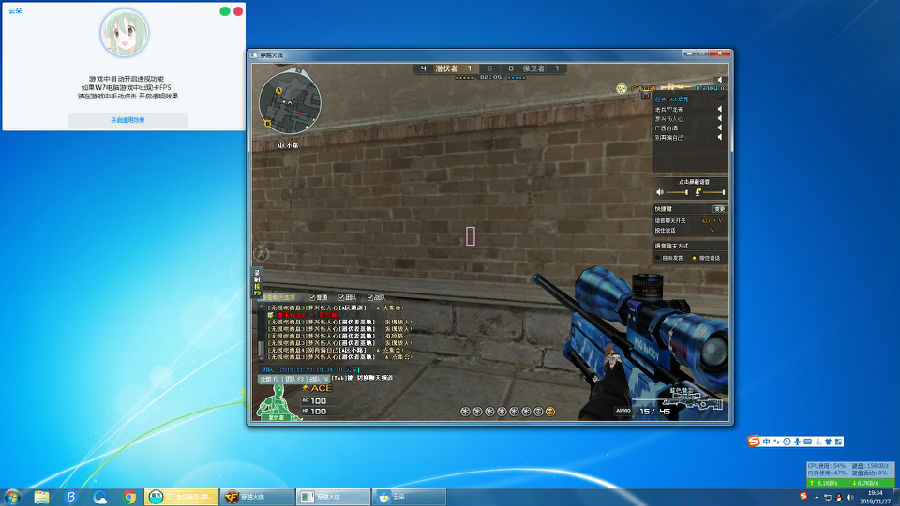Click the circular minimap in the game

[290, 102]
